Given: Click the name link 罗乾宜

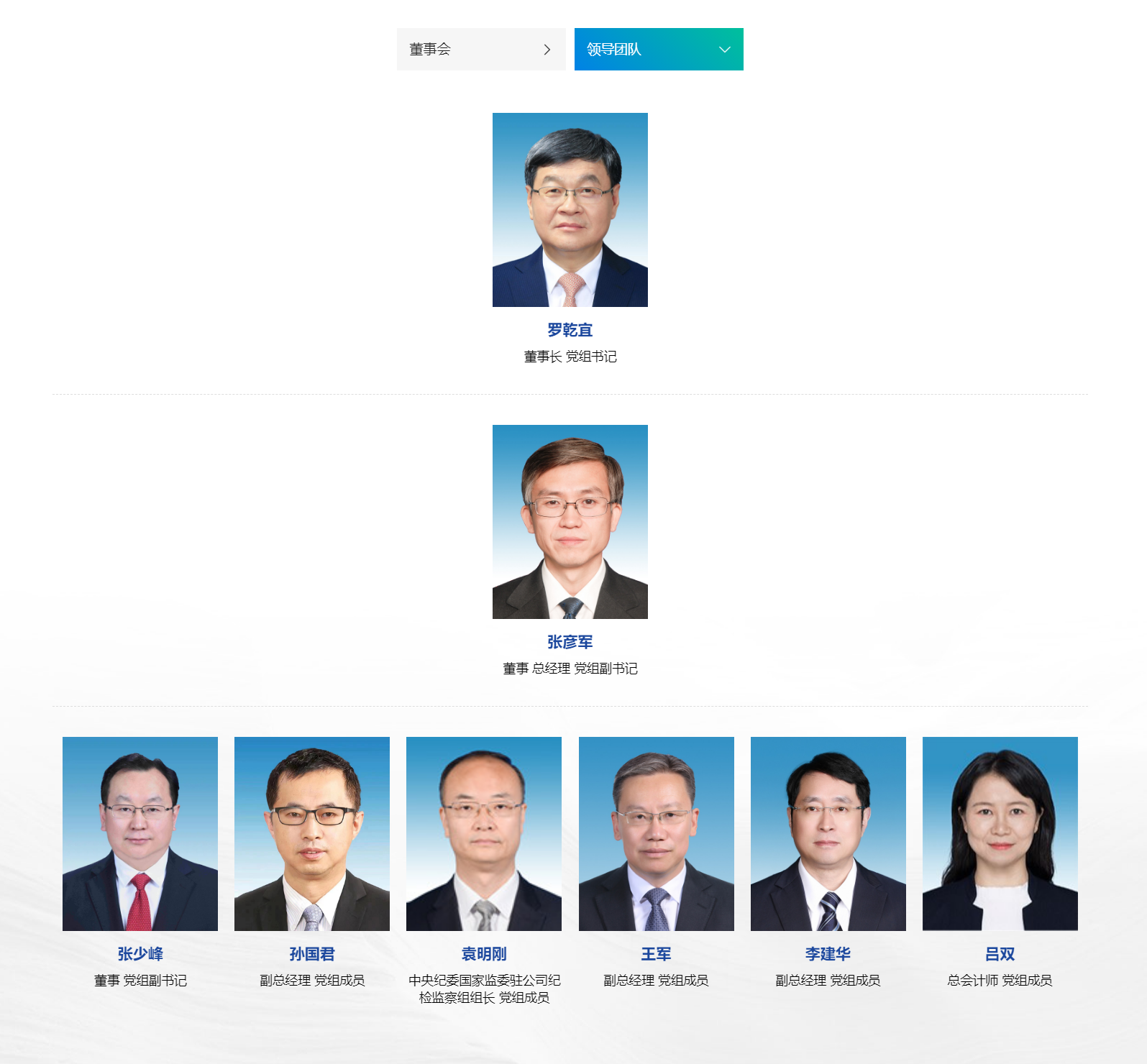Looking at the screenshot, I should pos(570,330).
